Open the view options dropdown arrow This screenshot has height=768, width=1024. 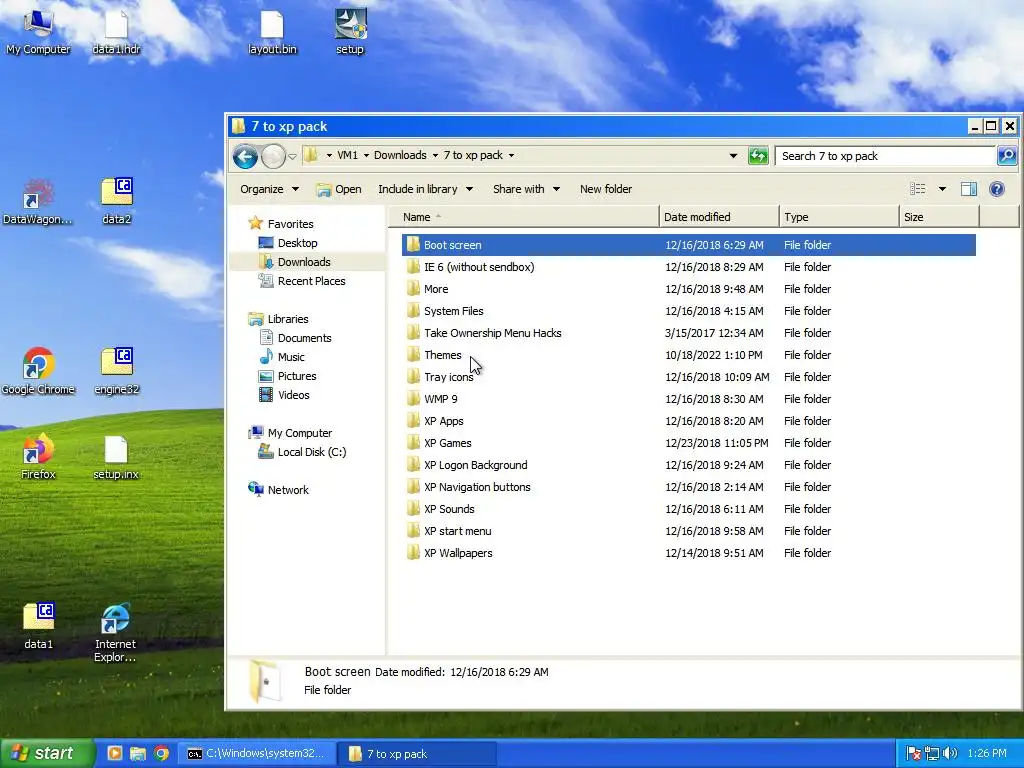[x=942, y=189]
